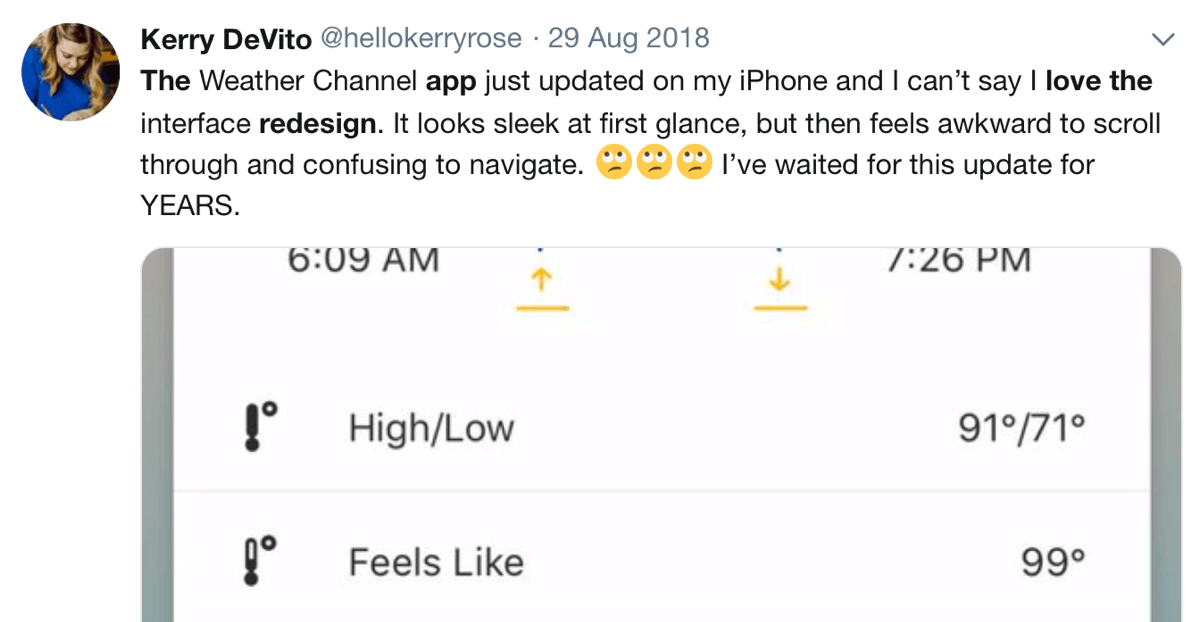Screen dimensions: 1200x622
Task: Click the 91°/71° temperature value
Action: tap(1021, 429)
